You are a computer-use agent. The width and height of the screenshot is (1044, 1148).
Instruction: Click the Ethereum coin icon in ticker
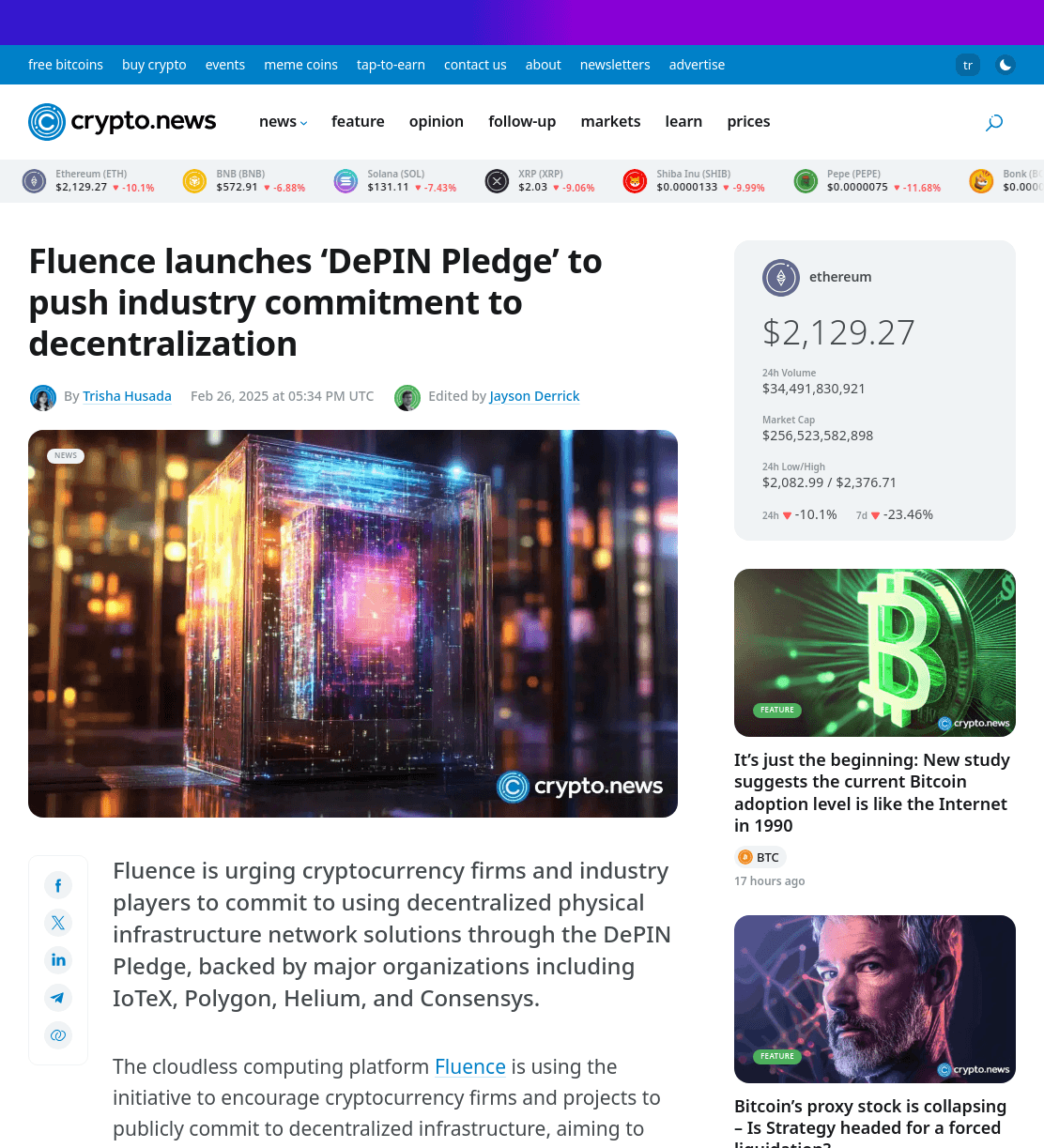point(35,181)
